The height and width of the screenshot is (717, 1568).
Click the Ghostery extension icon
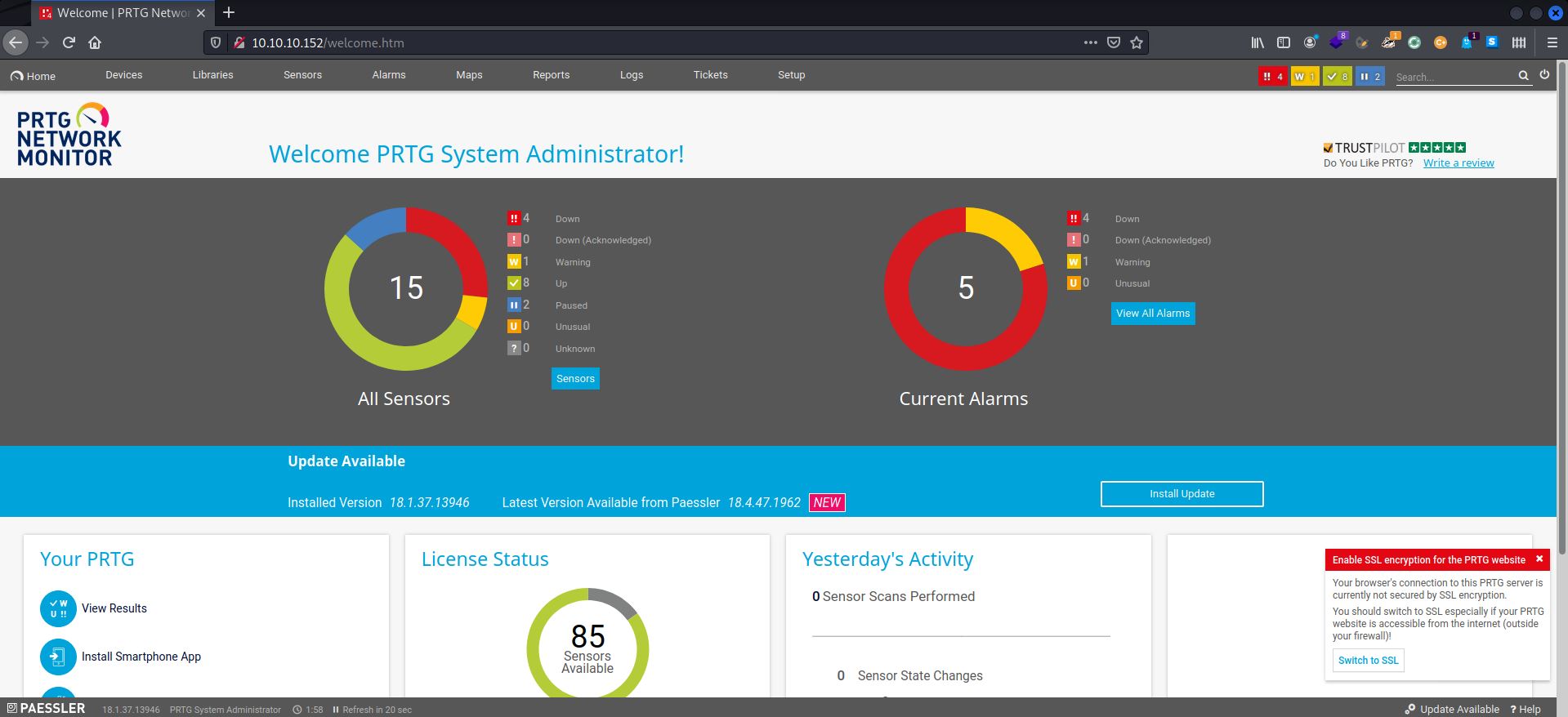[1467, 42]
